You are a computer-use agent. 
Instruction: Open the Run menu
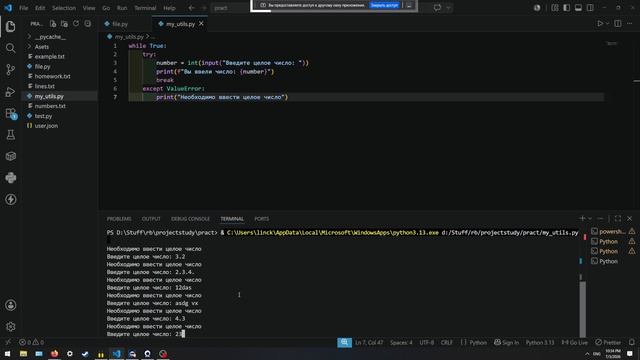tap(122, 8)
